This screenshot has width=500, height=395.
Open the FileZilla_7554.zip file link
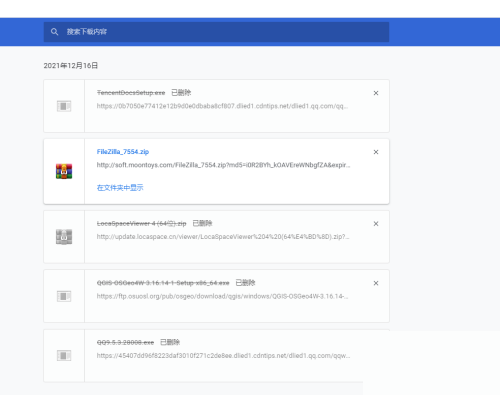pos(123,152)
